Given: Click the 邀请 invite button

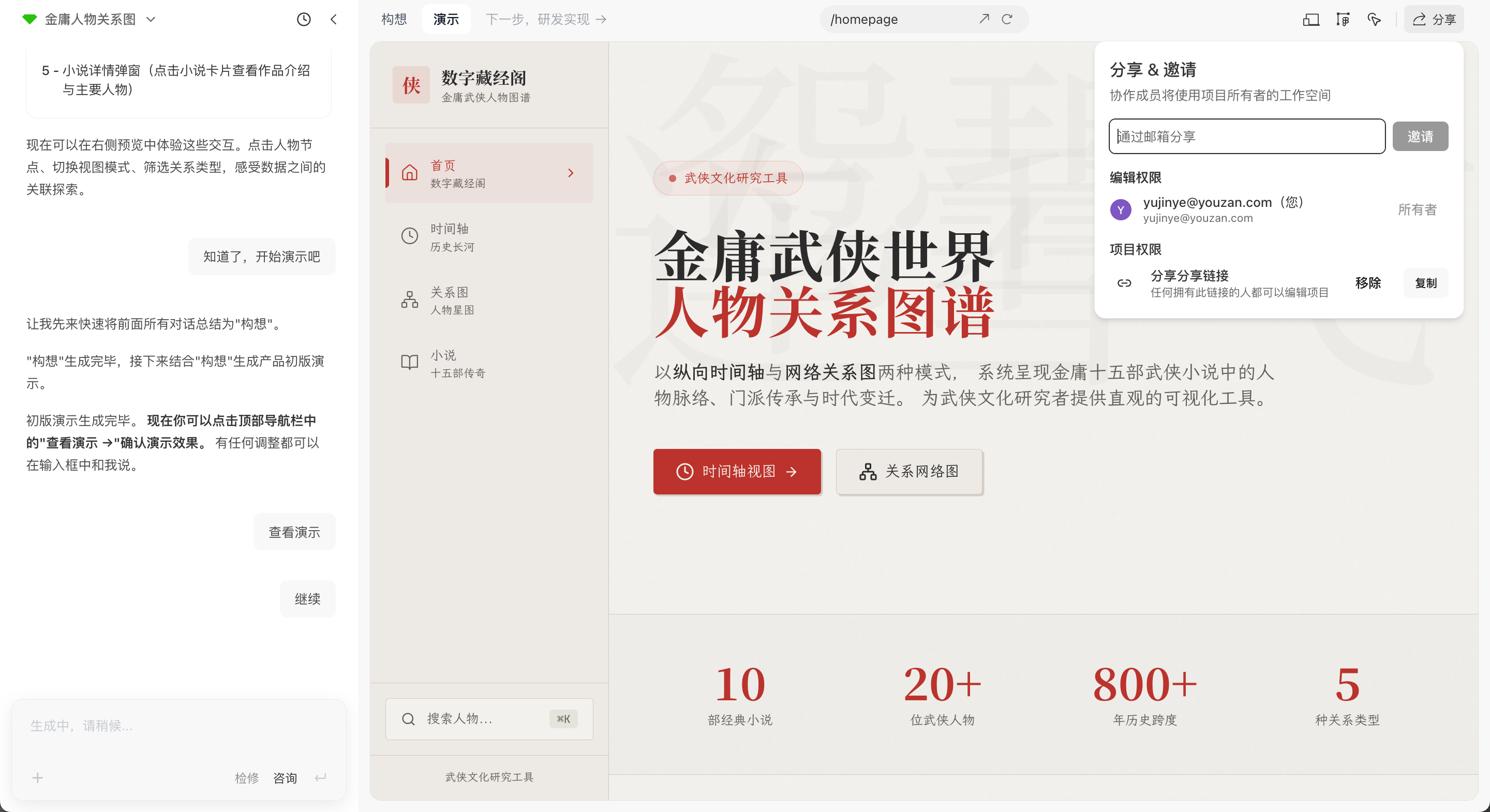Looking at the screenshot, I should coord(1421,137).
